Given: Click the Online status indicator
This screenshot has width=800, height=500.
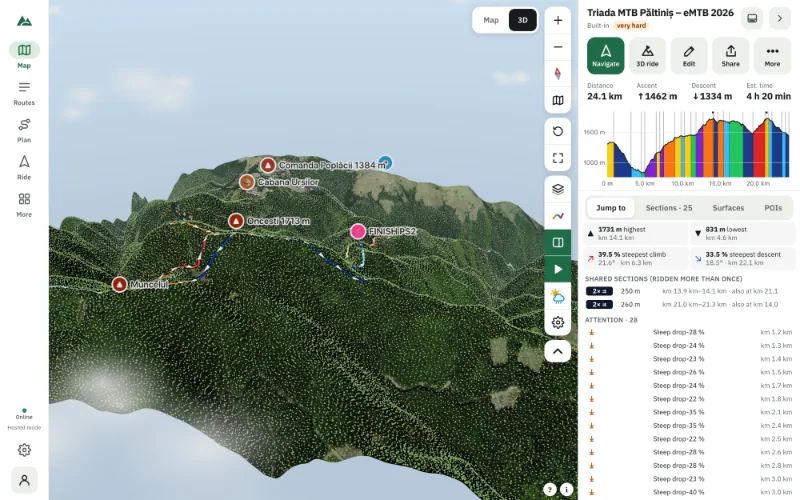Looking at the screenshot, I should (x=24, y=414).
